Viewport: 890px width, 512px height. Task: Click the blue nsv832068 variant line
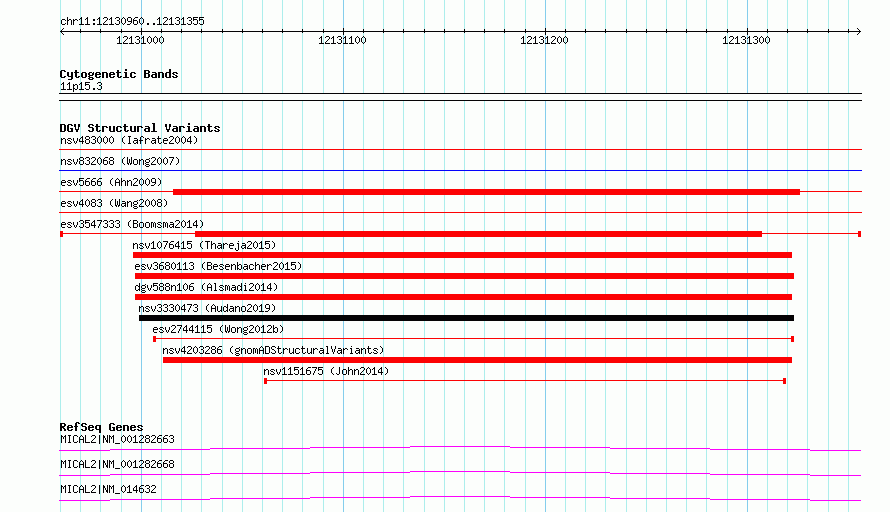(x=460, y=170)
